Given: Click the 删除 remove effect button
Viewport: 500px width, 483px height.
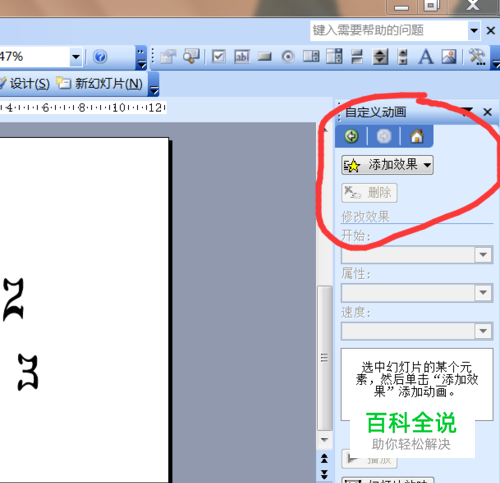Looking at the screenshot, I should (369, 193).
